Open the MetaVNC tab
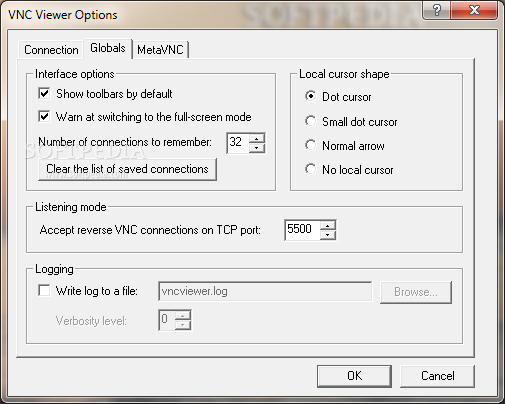Viewport: 505px width, 404px height. [x=160, y=50]
